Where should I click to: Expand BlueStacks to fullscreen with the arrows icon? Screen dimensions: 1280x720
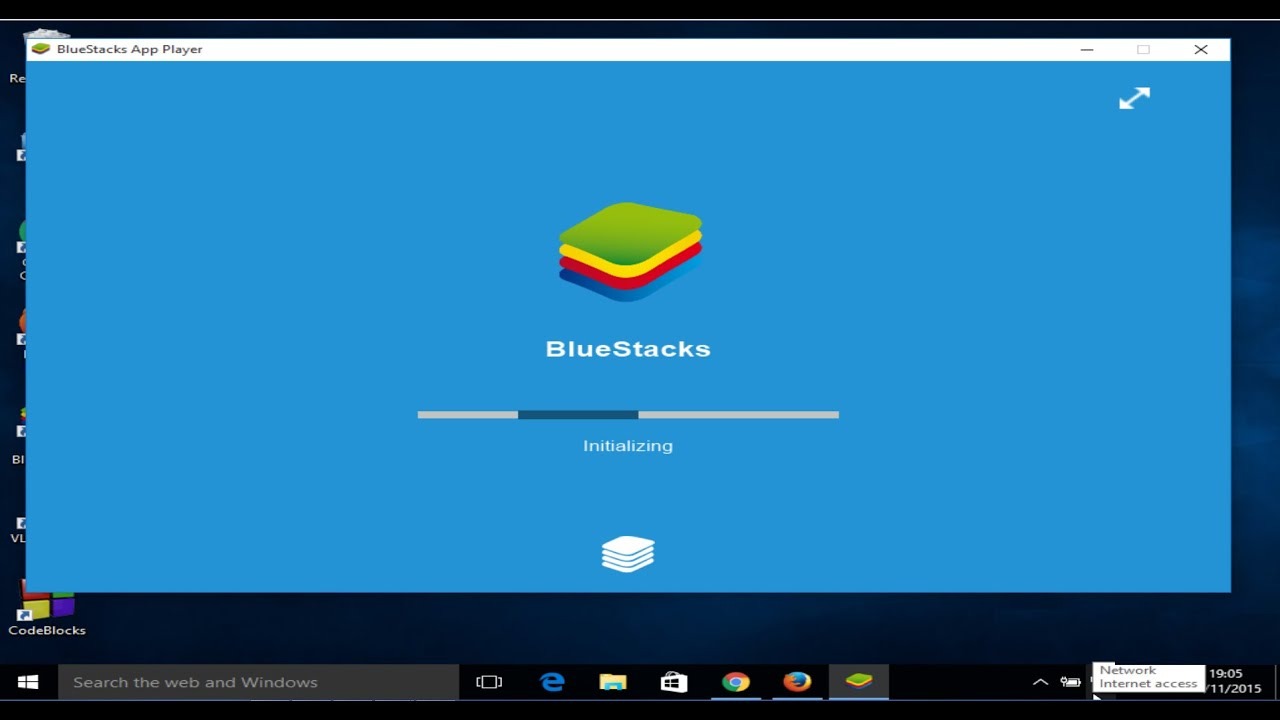[1134, 97]
